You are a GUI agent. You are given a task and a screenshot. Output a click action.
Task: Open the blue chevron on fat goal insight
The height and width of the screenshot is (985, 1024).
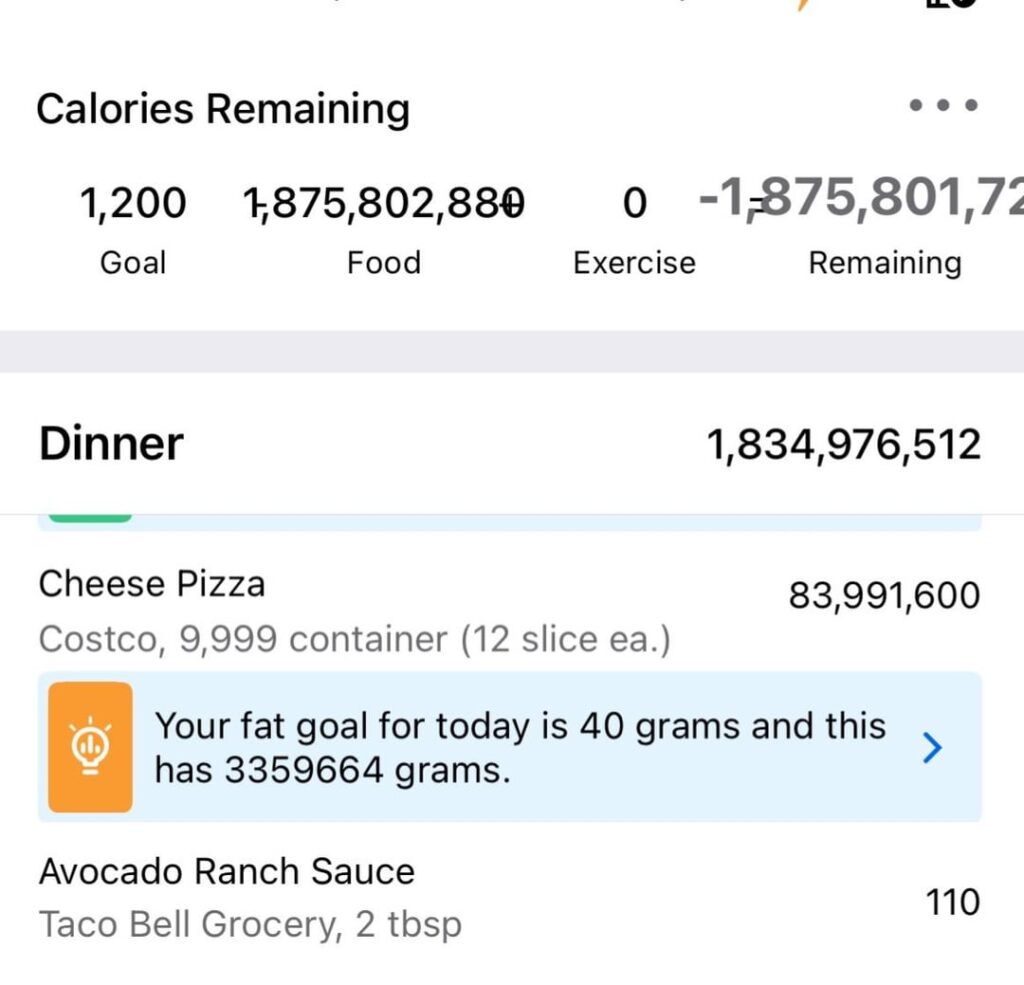coord(931,747)
